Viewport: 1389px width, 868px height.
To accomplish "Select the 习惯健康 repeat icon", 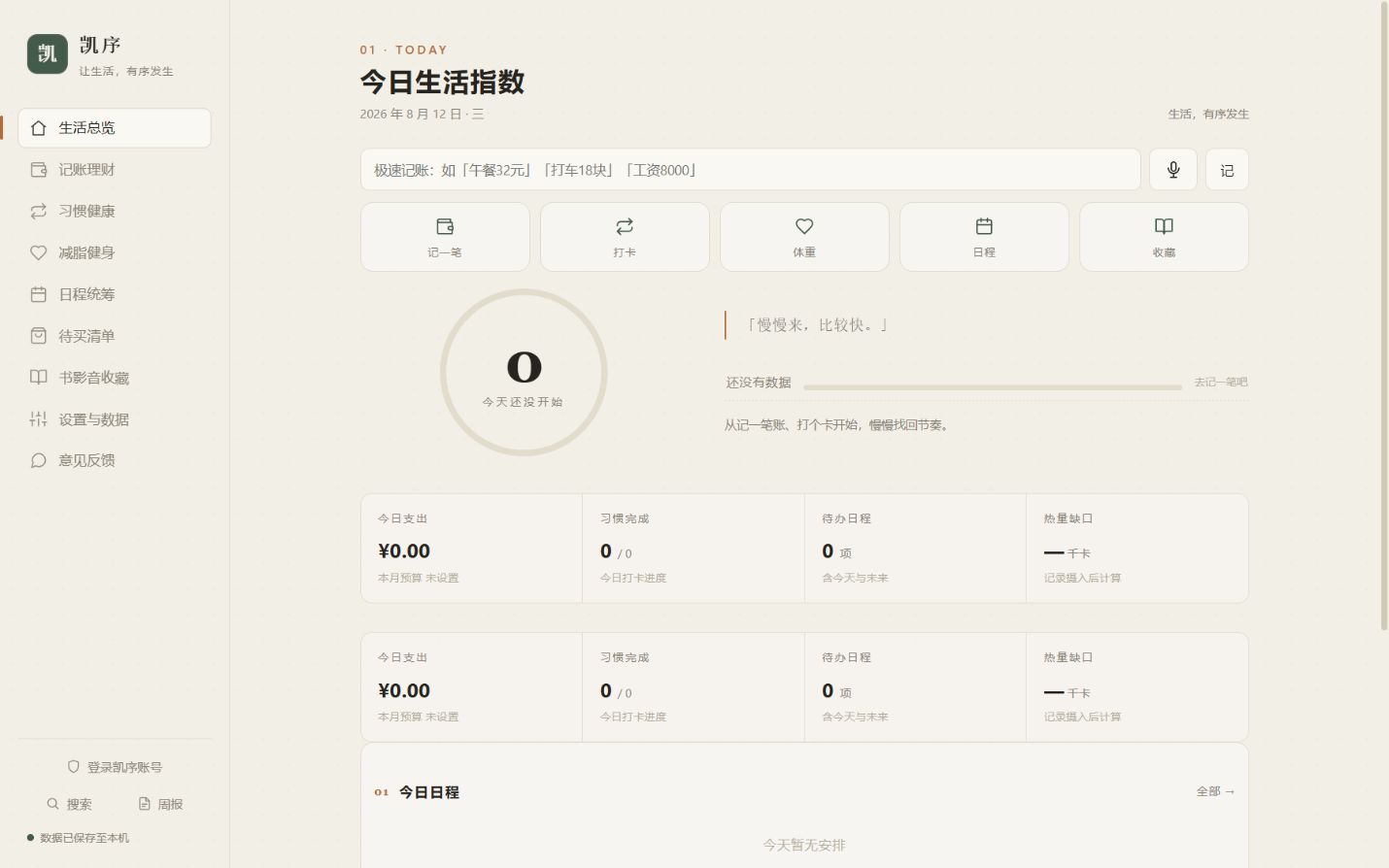I will [x=38, y=212].
